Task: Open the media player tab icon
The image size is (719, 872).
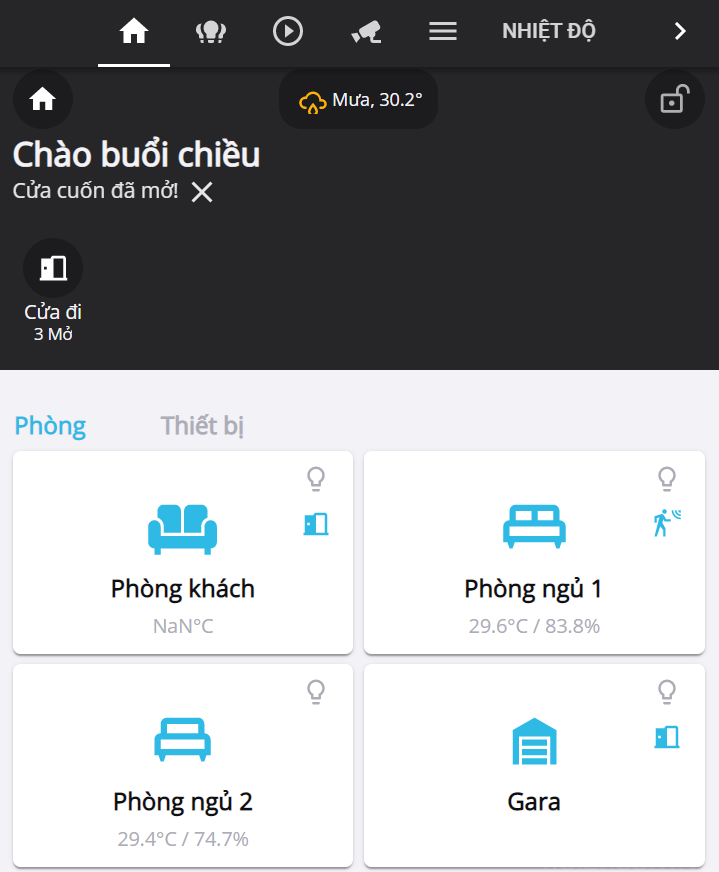Action: coord(288,32)
